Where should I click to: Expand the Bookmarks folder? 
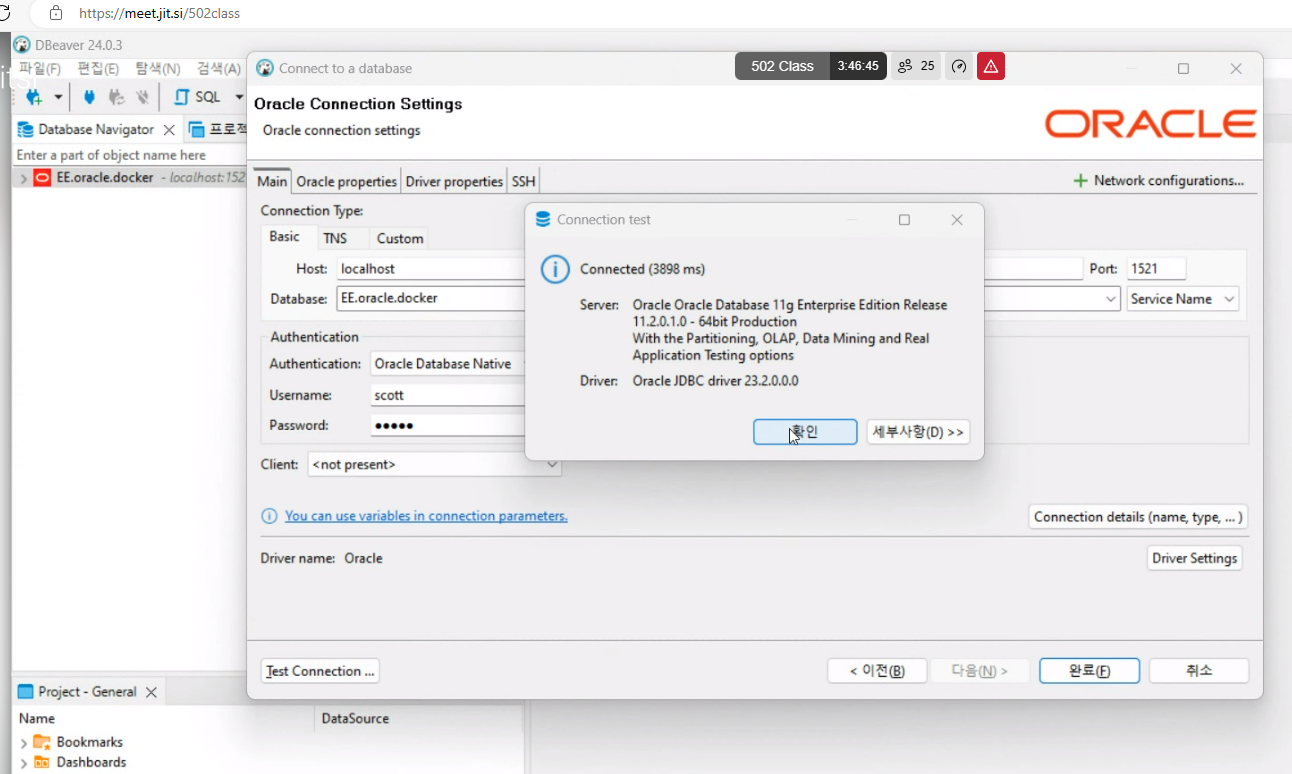[23, 743]
